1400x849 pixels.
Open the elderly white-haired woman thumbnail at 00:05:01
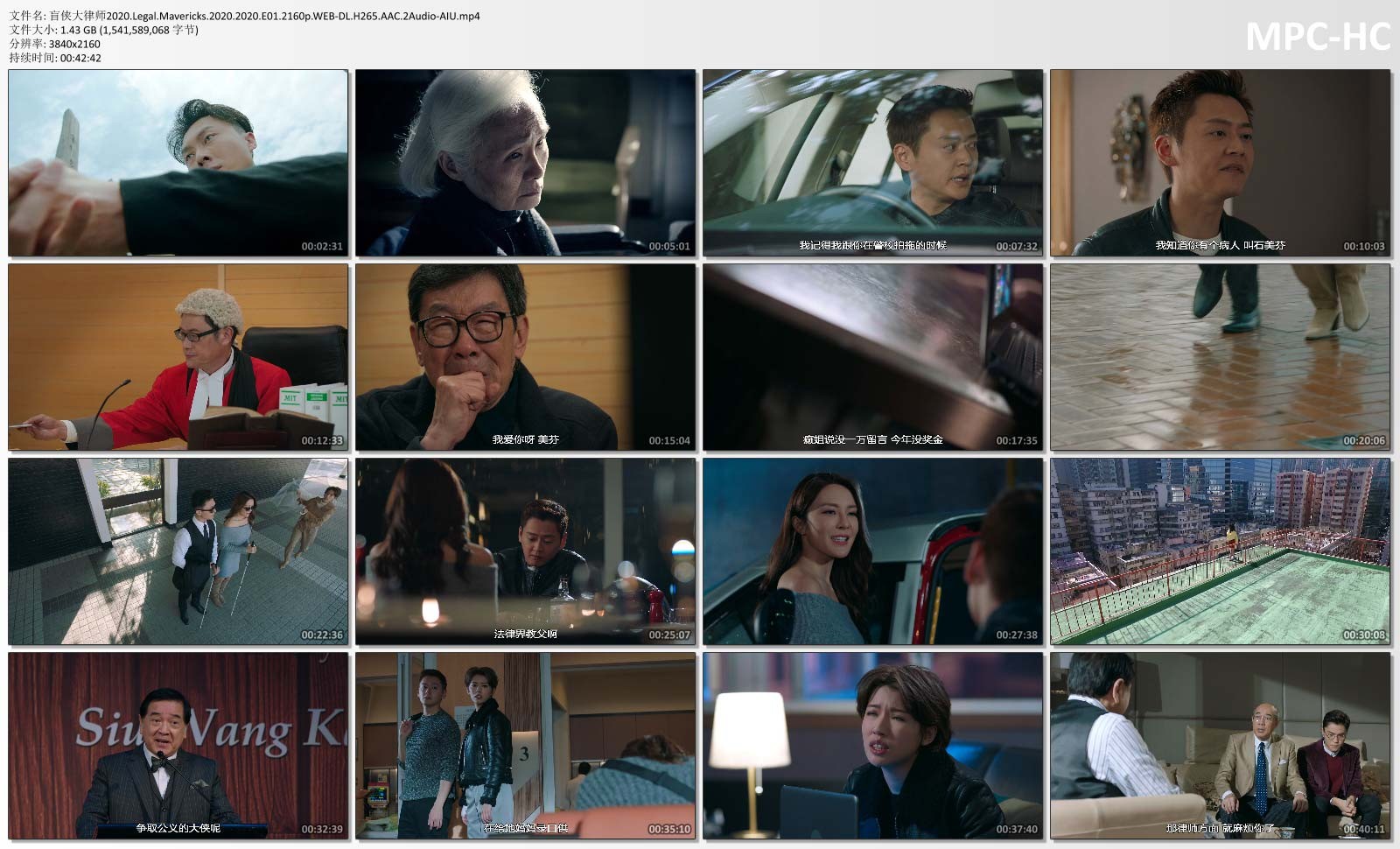click(525, 163)
